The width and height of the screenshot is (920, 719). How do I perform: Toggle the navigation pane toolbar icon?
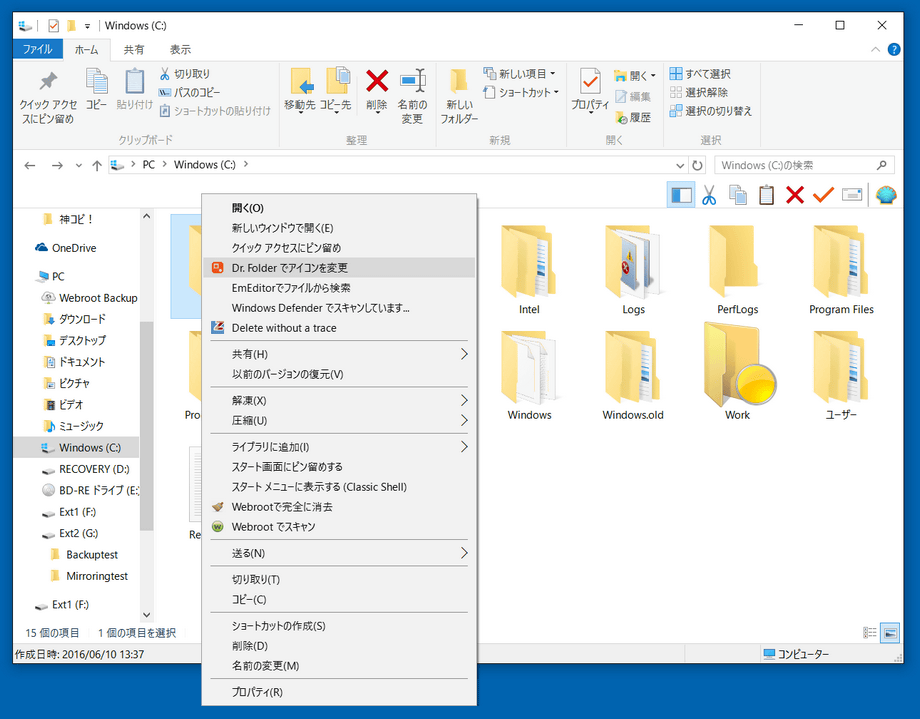[x=681, y=195]
